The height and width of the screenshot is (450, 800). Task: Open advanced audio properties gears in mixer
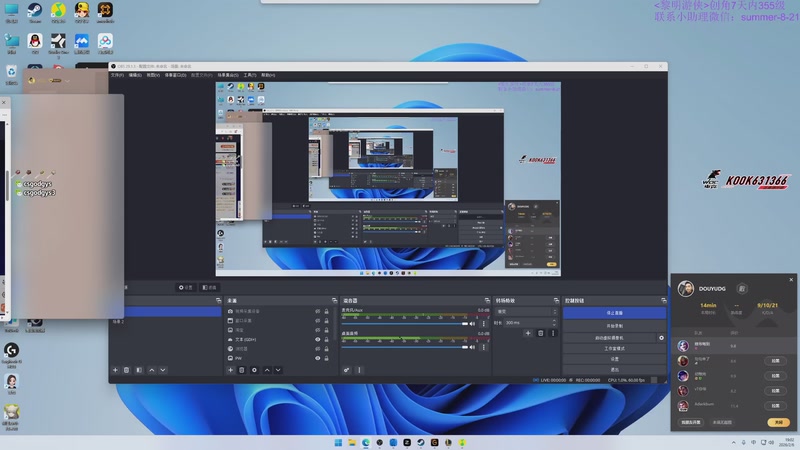coord(346,370)
